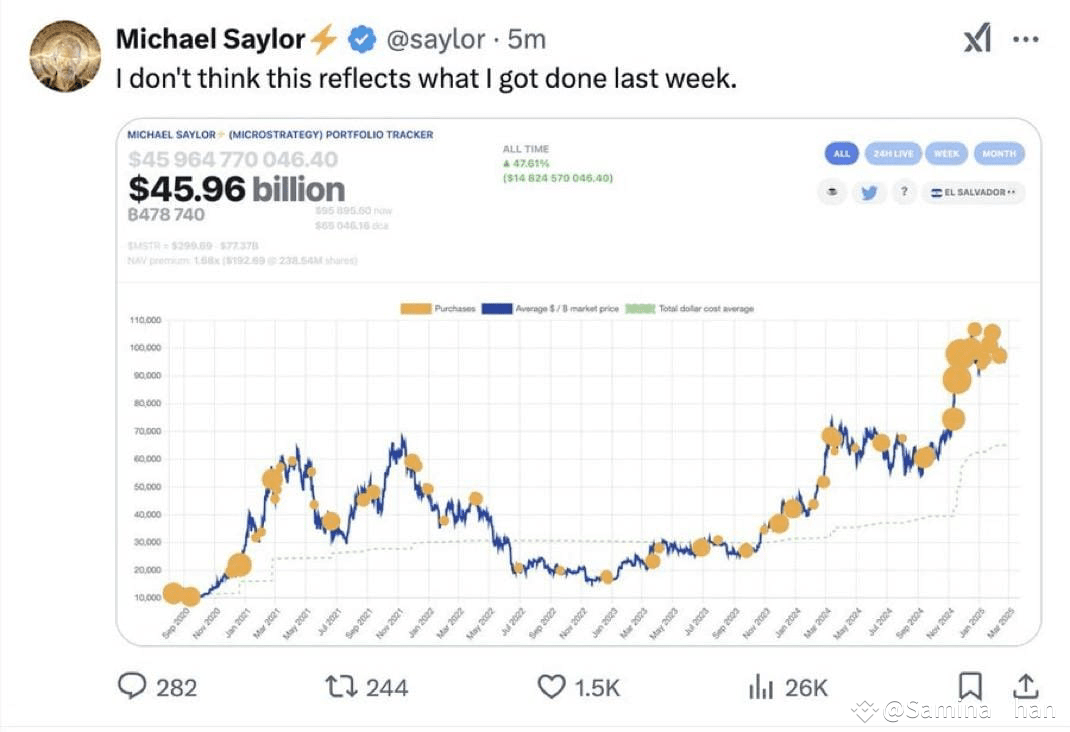Switch to the MONTH time range tab
Viewport: 1070px width, 732px height.
tap(998, 153)
